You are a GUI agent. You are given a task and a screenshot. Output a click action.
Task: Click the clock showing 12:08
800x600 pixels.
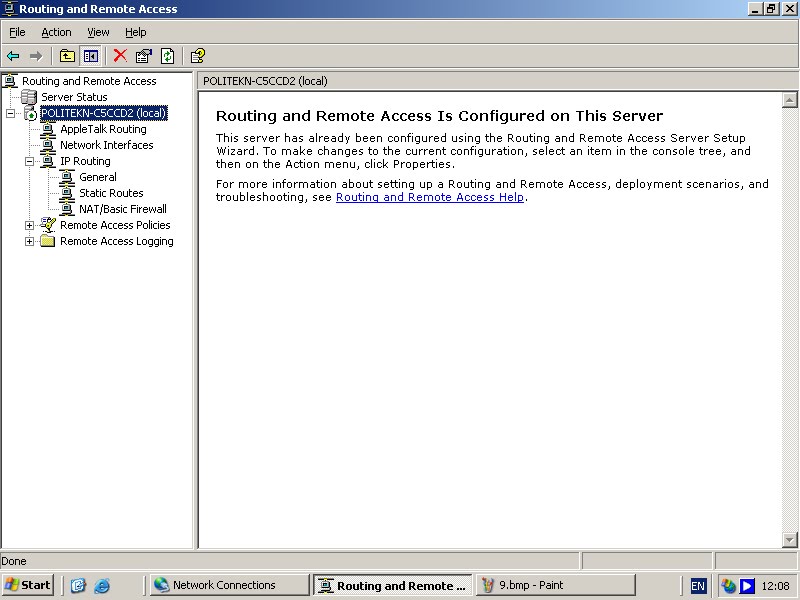click(x=776, y=586)
